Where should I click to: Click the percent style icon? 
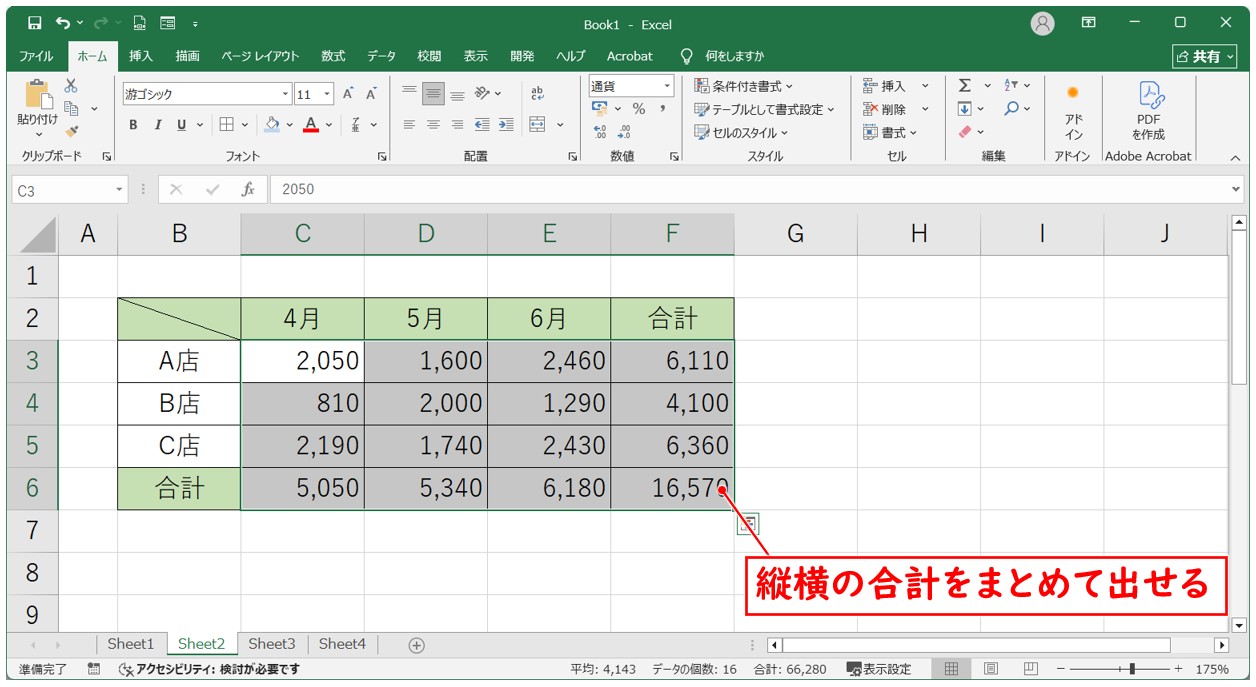pyautogui.click(x=638, y=109)
